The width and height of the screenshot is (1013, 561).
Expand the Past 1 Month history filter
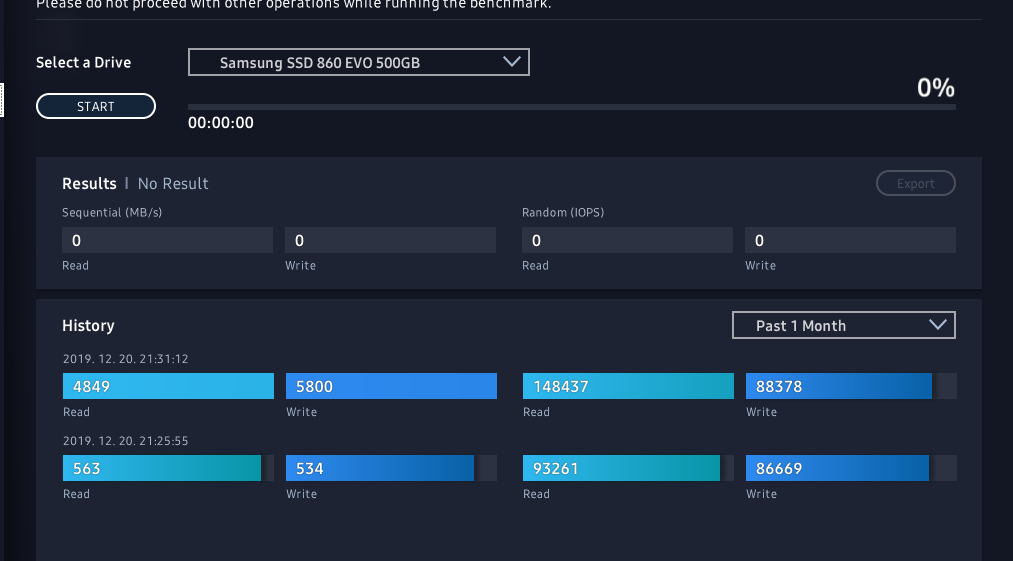pos(843,325)
